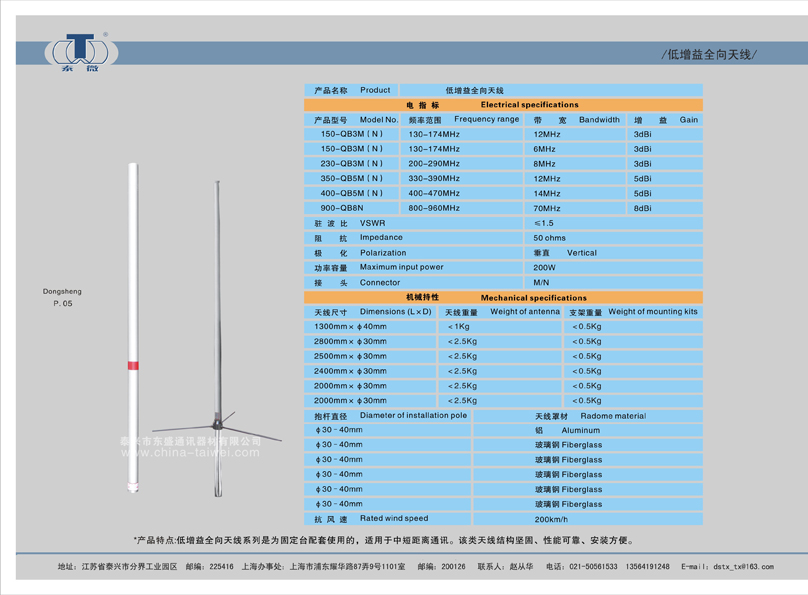The height and width of the screenshot is (595, 808).
Task: Select the 1300mm × φ40mm dimensions cell
Action: click(350, 326)
